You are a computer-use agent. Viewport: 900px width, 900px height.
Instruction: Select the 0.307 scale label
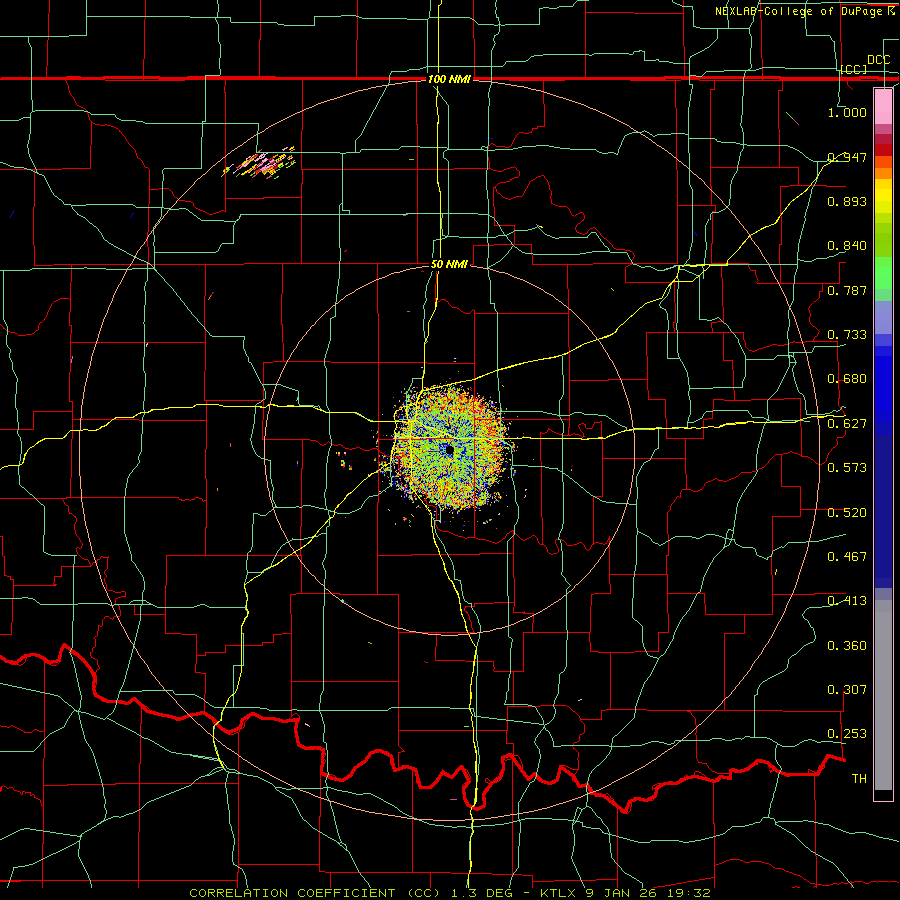tap(847, 690)
